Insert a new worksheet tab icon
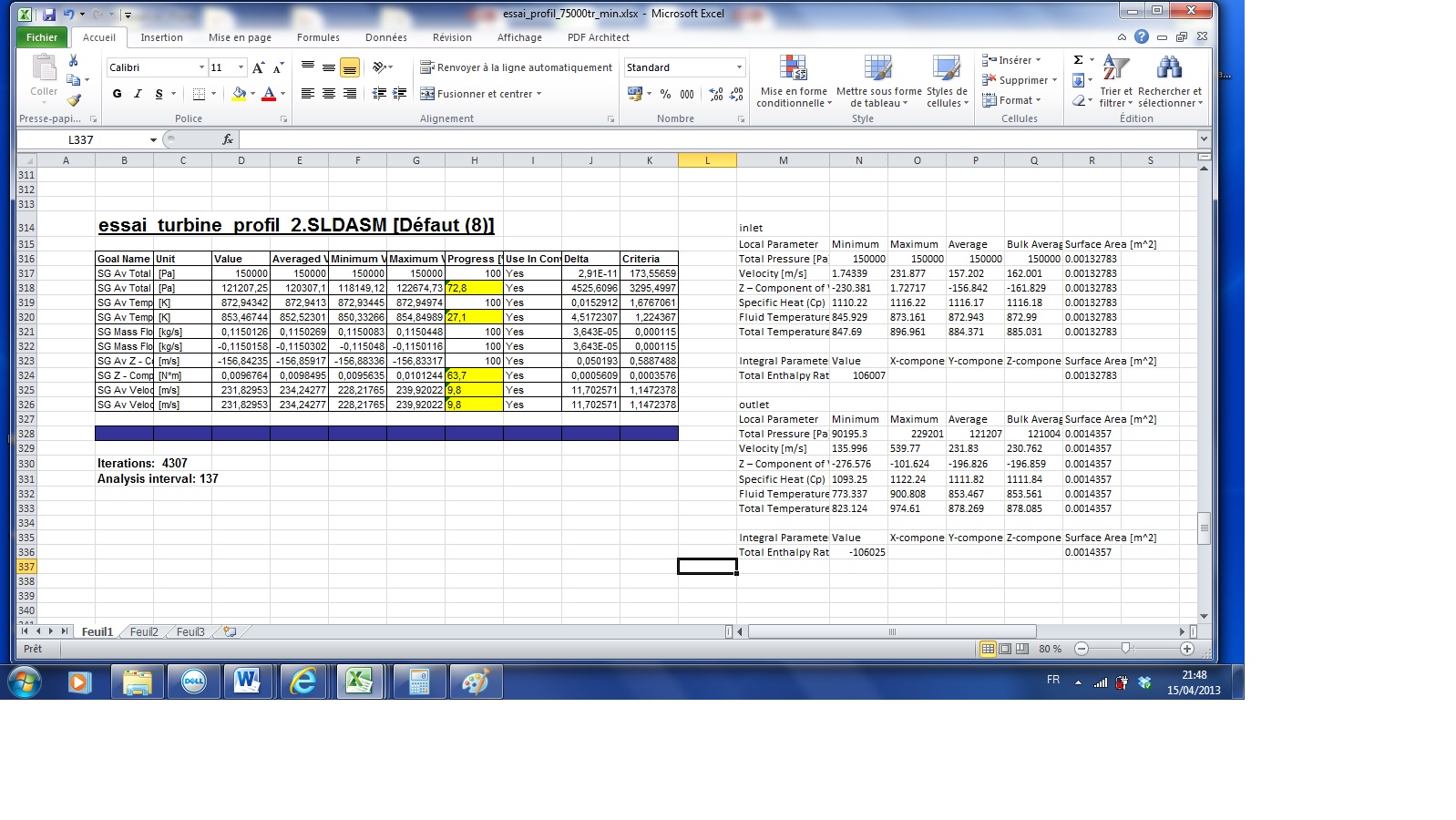 [230, 631]
